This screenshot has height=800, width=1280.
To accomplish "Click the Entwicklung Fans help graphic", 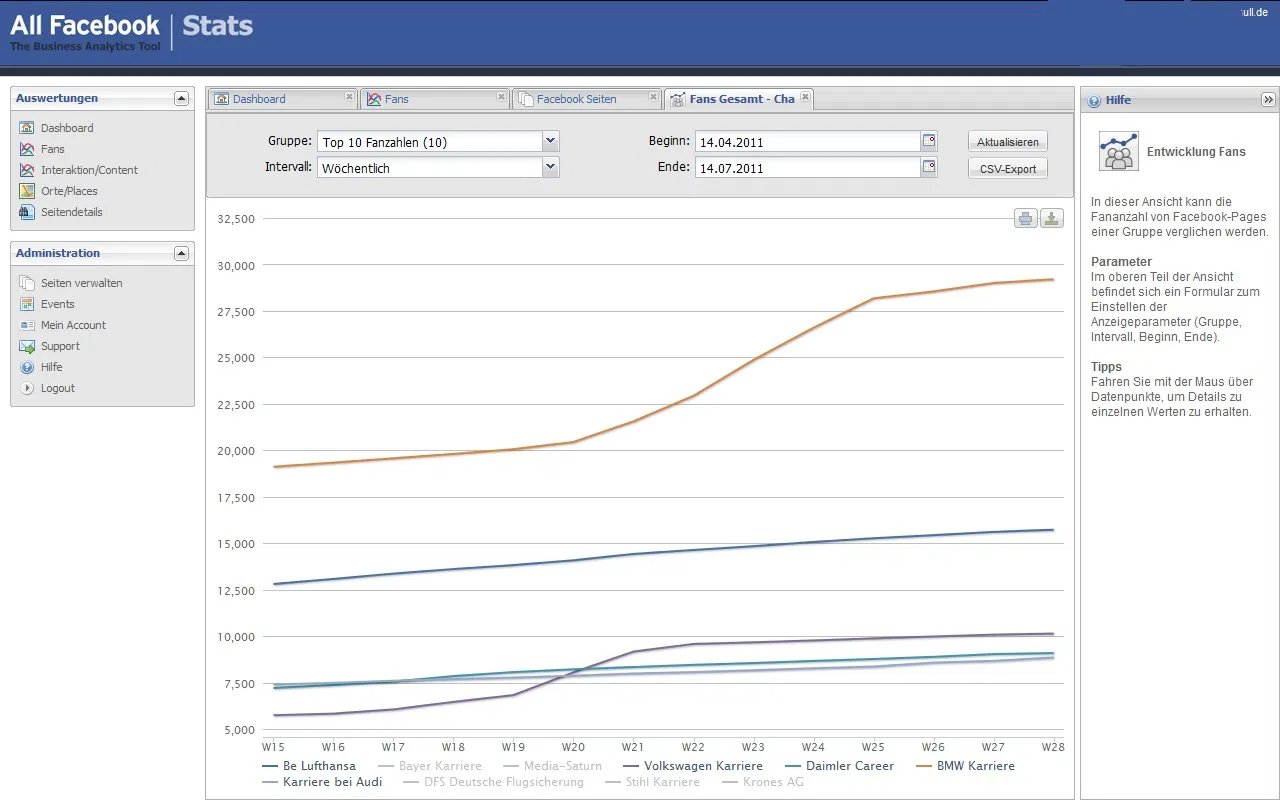I will coord(1119,151).
